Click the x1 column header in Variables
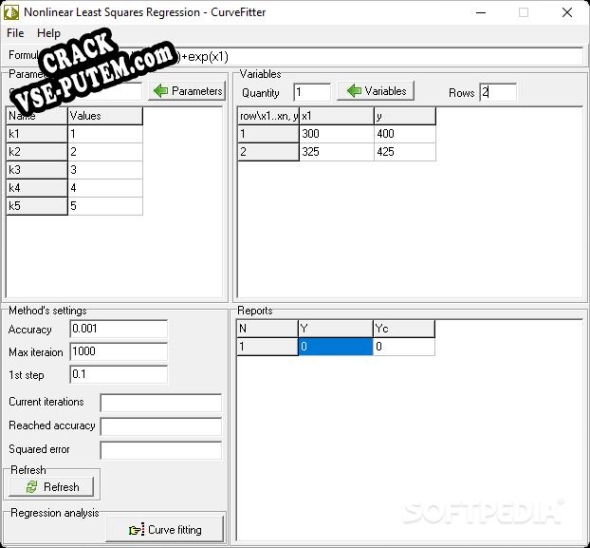 click(336, 116)
